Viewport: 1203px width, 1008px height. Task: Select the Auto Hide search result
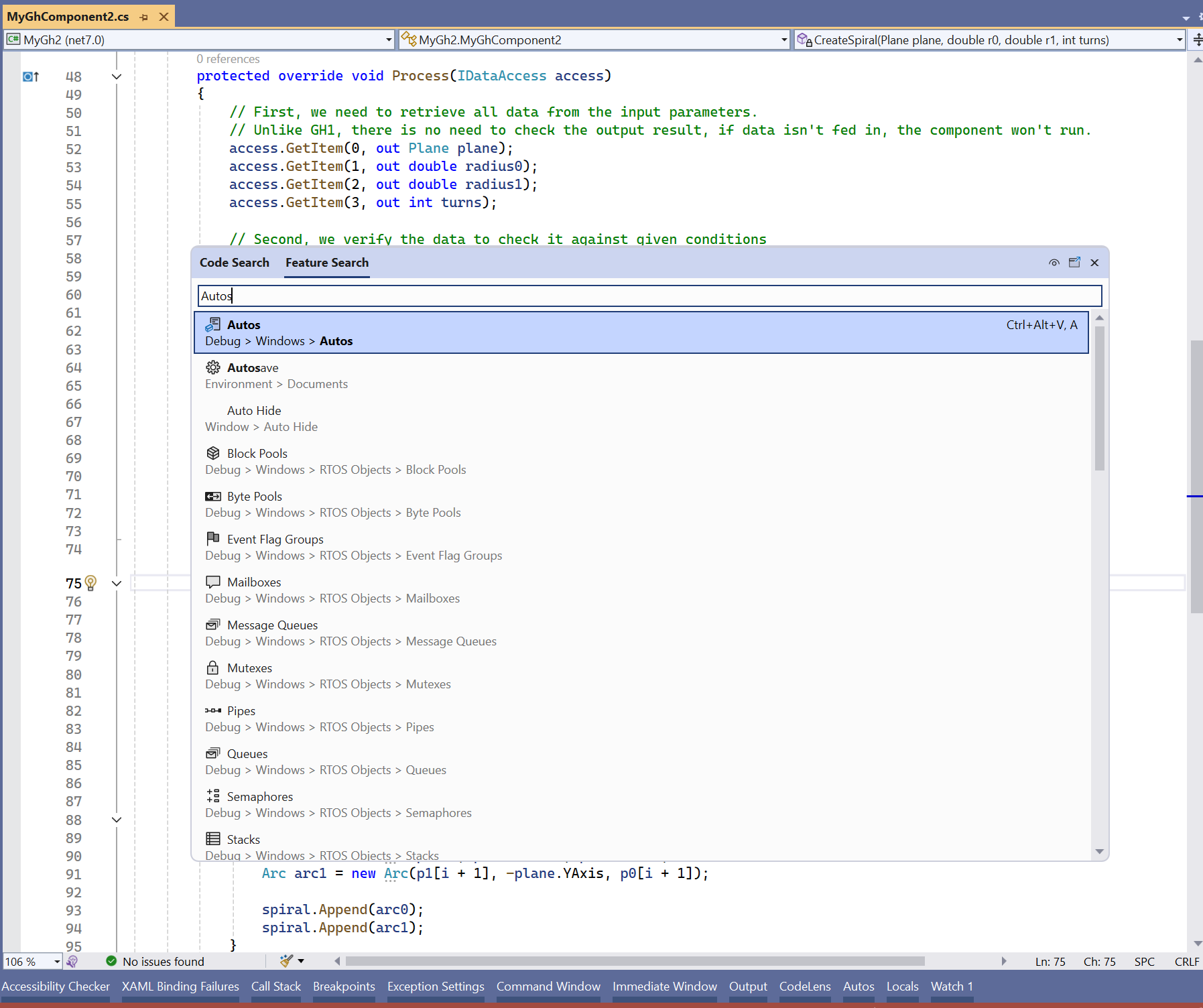coord(641,418)
